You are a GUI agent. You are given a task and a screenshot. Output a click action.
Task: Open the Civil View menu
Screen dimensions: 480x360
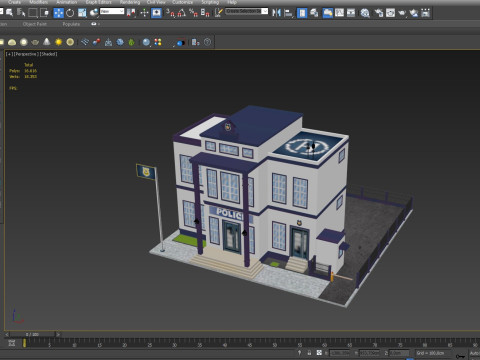click(x=156, y=2)
